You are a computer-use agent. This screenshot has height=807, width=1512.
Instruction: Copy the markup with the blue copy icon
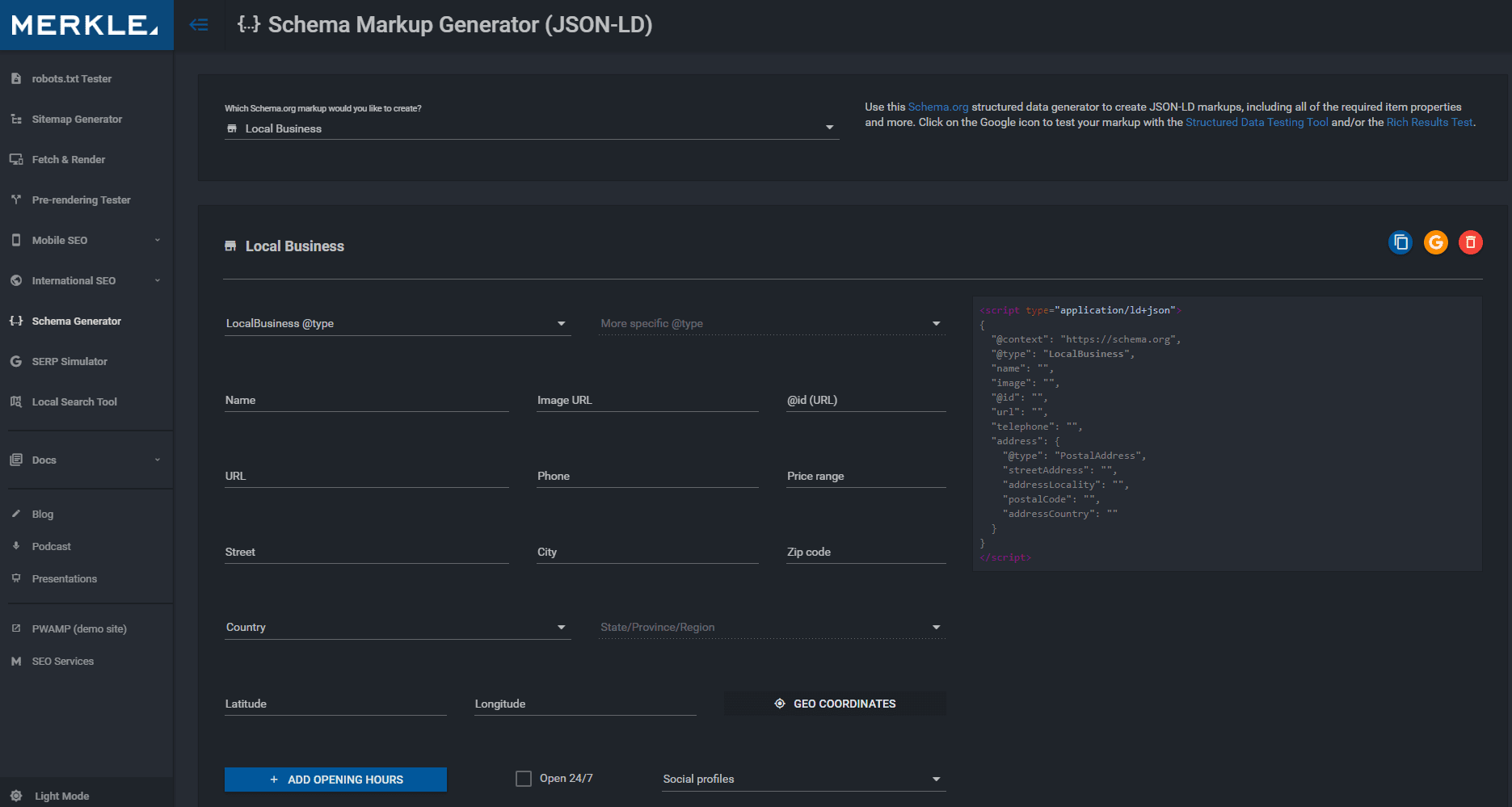[1400, 242]
